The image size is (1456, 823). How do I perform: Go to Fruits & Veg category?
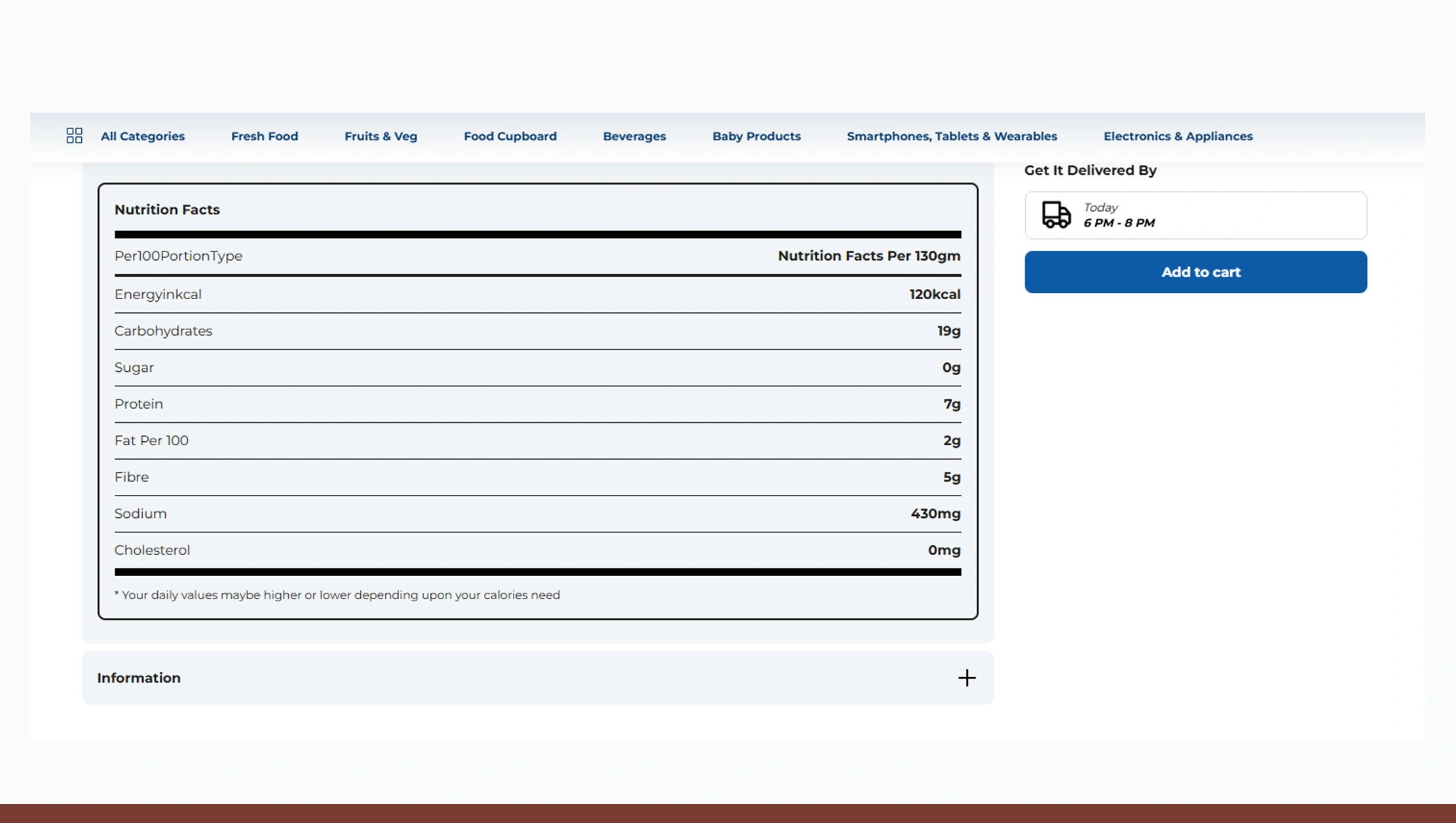381,136
